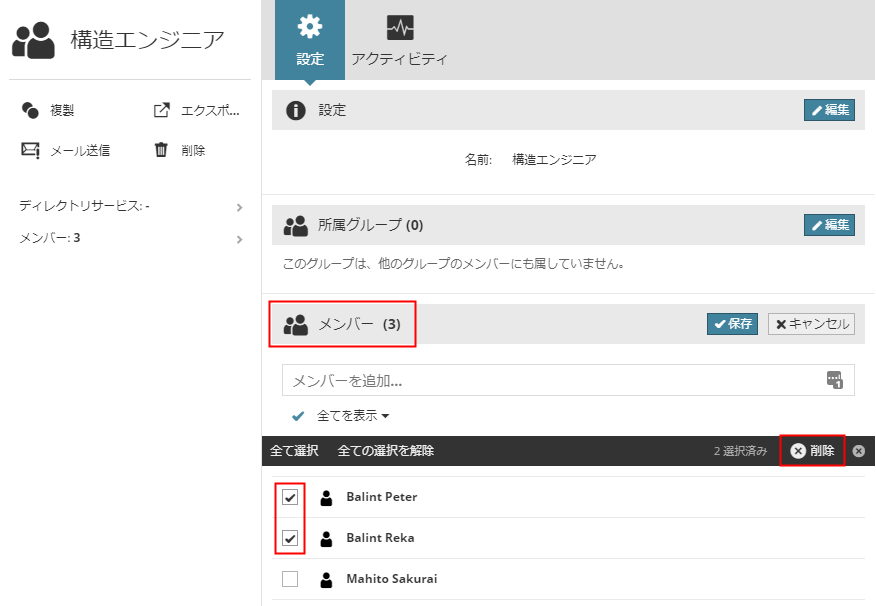Screen dimensions: 876x606
Task: Click the 2 選択済み count text
Action: [740, 451]
